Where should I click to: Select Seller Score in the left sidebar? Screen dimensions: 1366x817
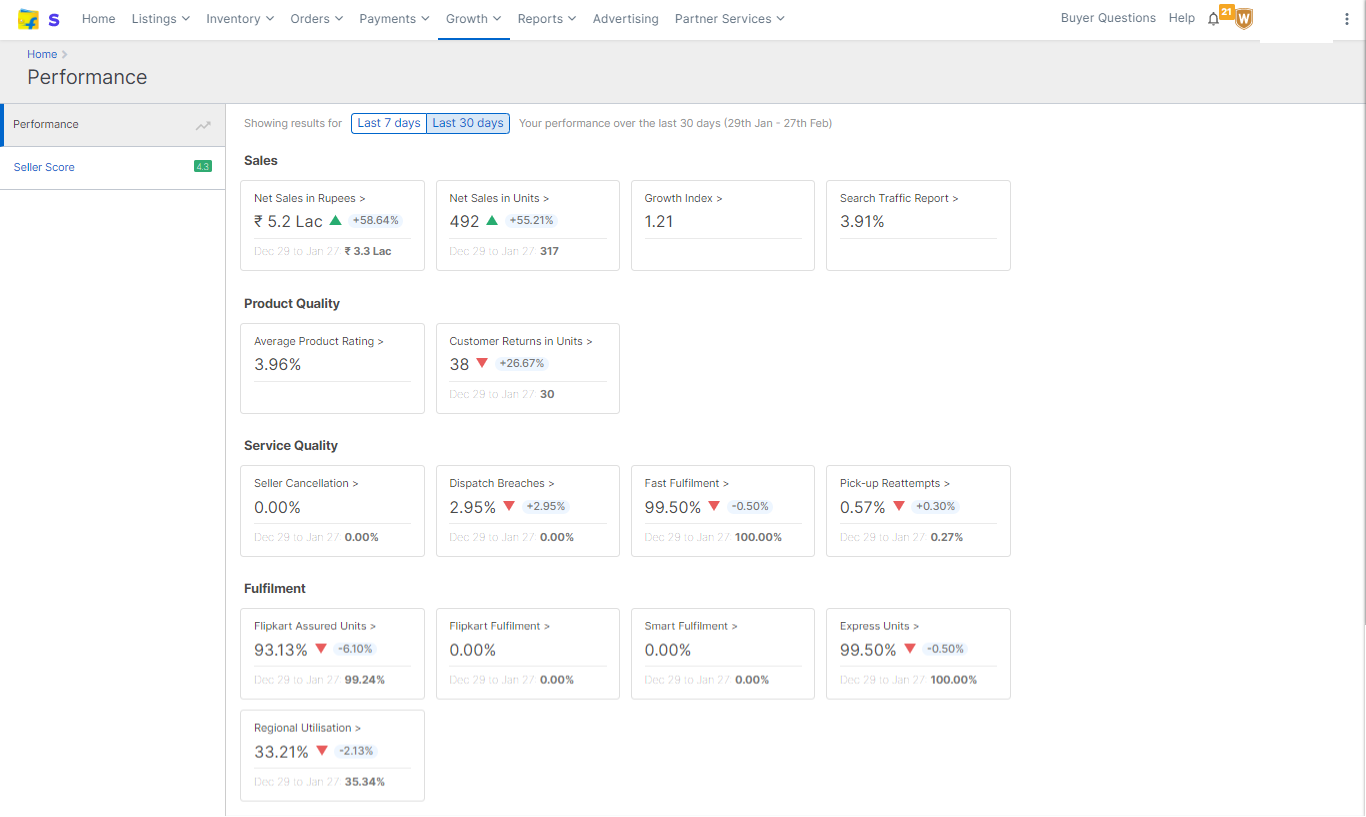tap(113, 167)
